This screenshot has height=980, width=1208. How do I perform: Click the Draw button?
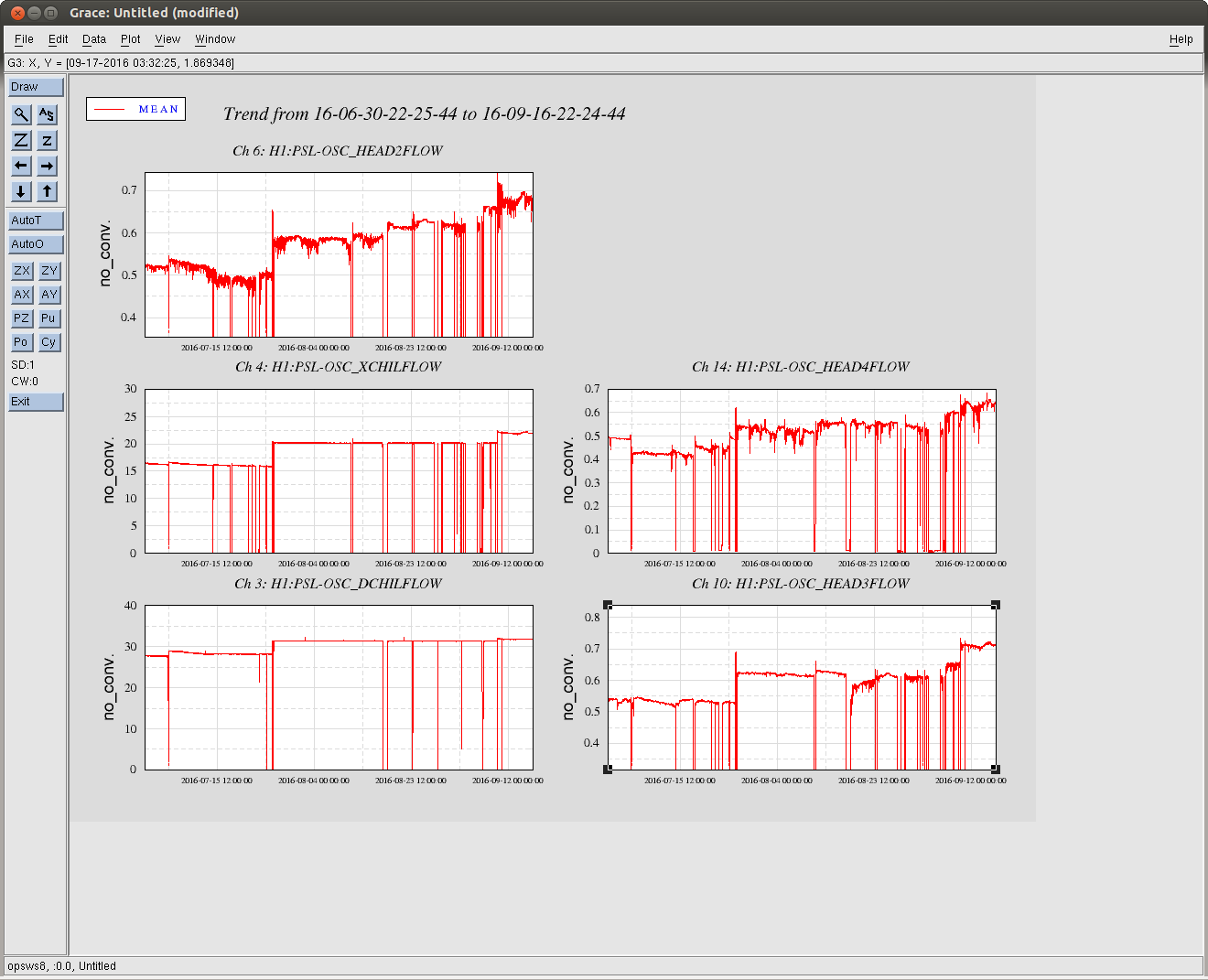[36, 87]
